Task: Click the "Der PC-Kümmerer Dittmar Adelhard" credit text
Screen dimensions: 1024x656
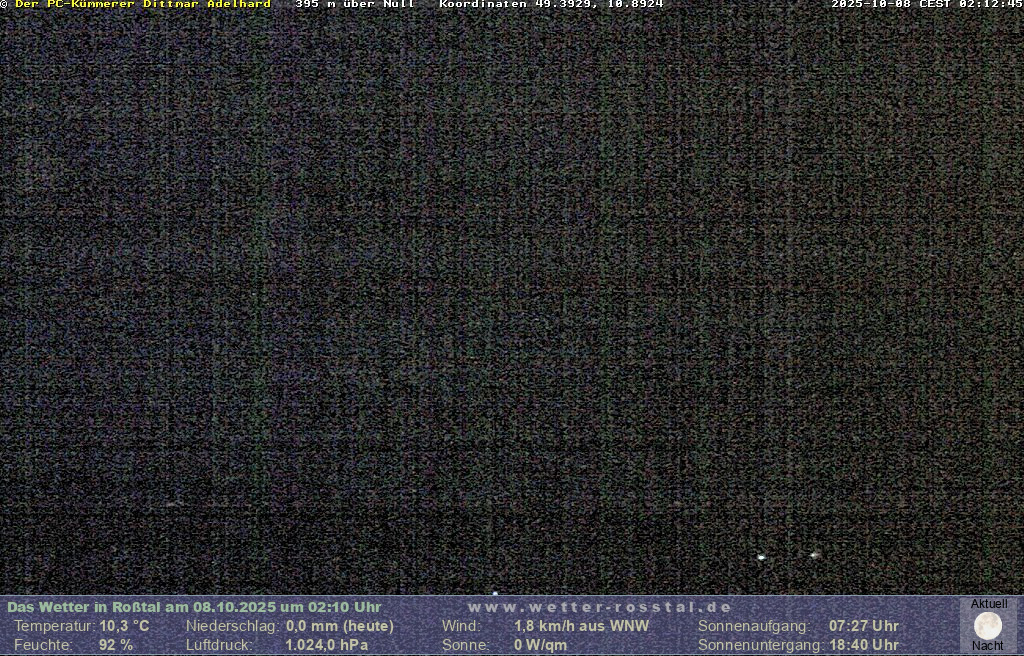Action: 142,4
